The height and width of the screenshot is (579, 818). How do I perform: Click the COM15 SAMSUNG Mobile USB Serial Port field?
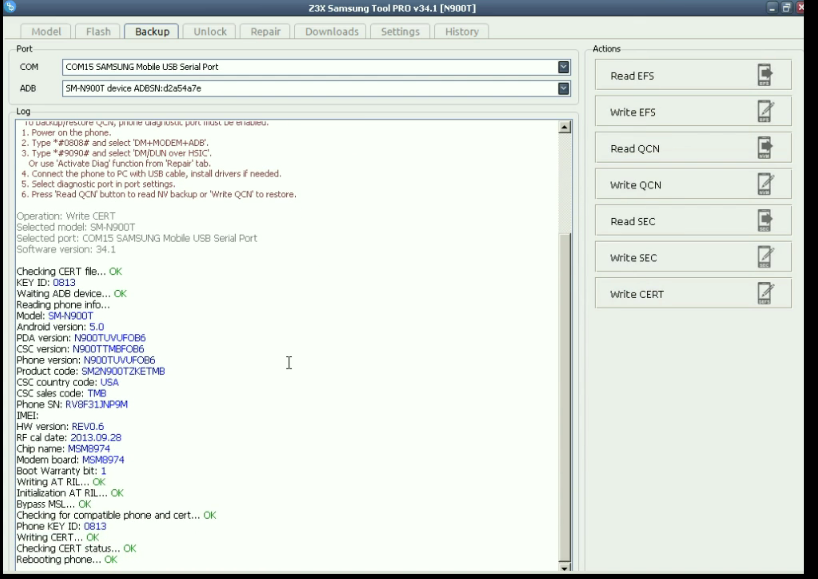point(316,67)
